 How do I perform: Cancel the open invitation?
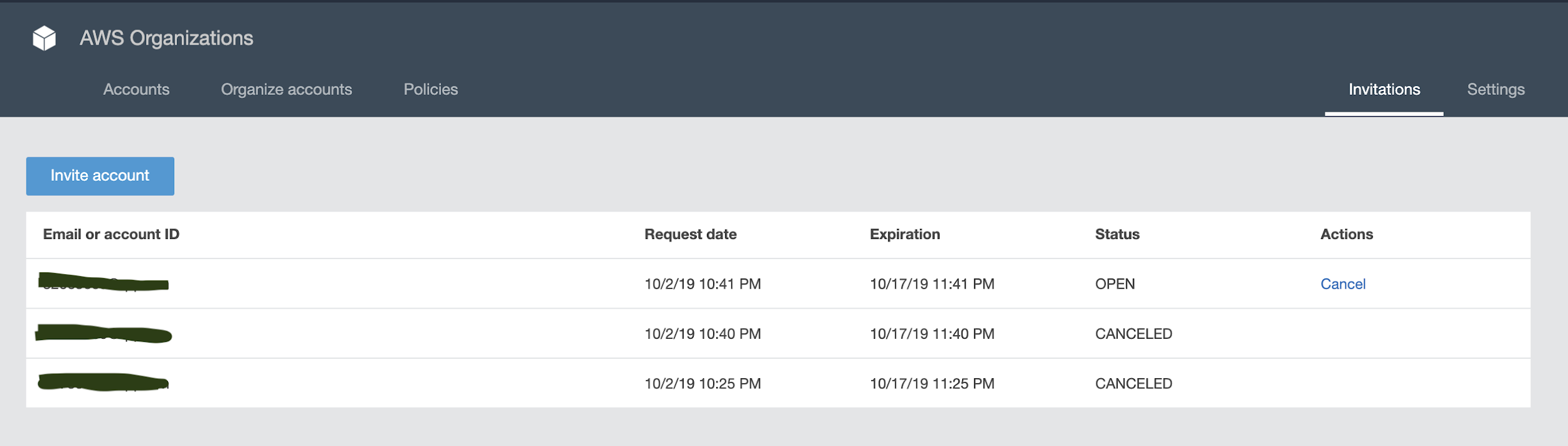tap(1342, 284)
